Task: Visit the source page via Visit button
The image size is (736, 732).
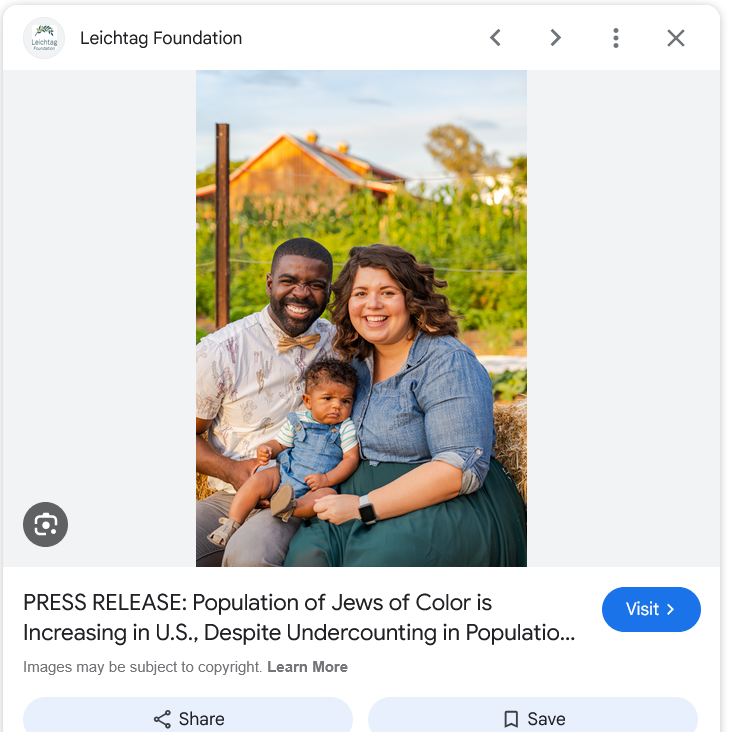Action: [651, 609]
